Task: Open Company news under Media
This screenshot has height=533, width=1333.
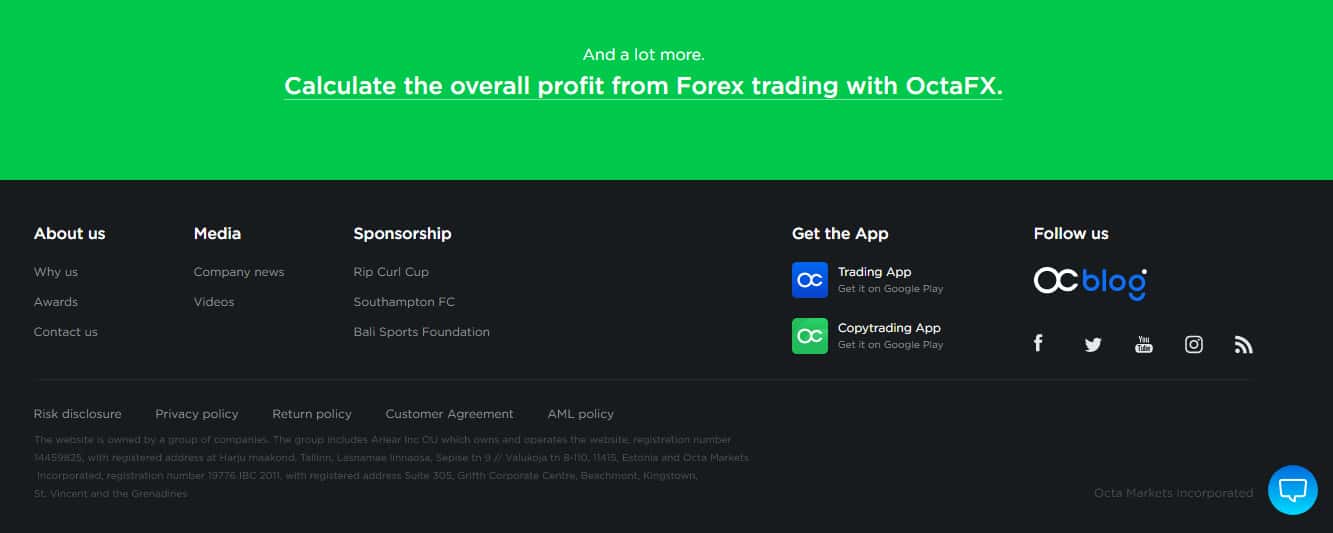Action: (239, 272)
